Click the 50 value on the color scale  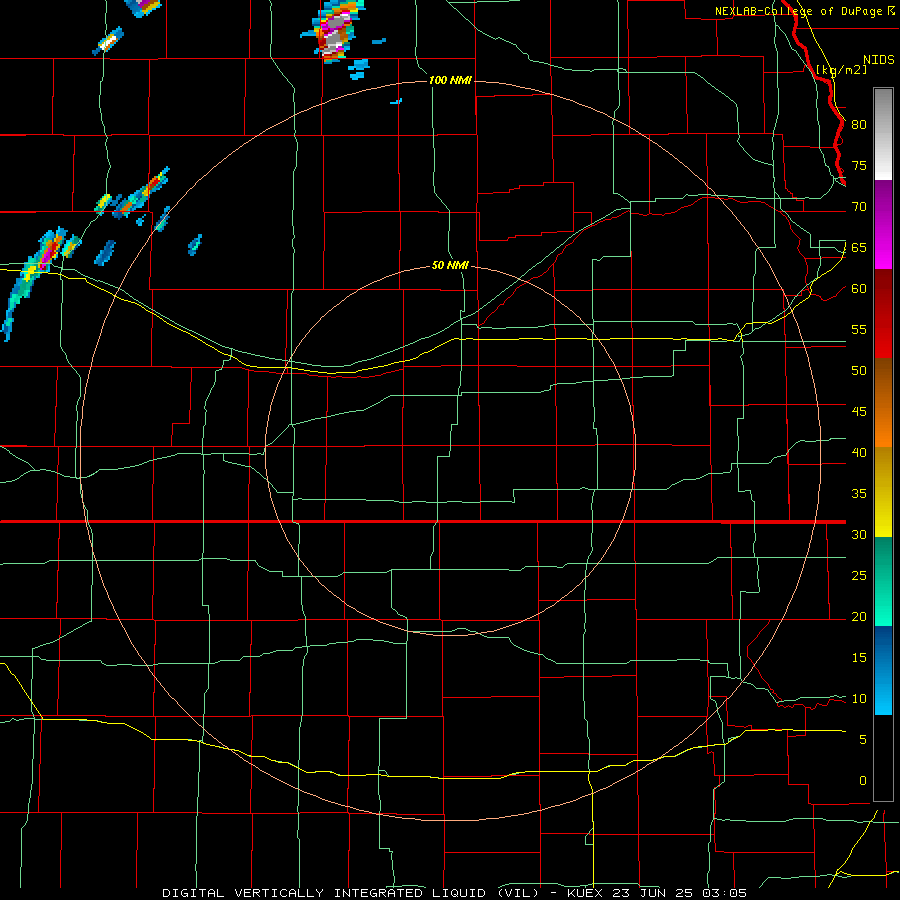859,371
